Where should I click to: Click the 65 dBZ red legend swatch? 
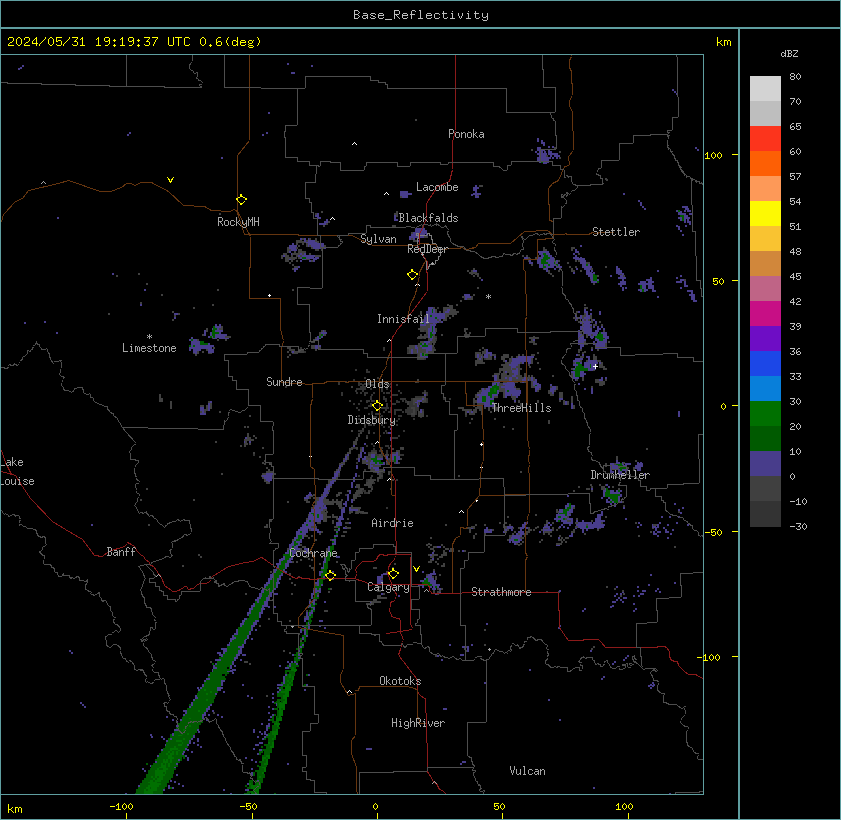[765, 139]
